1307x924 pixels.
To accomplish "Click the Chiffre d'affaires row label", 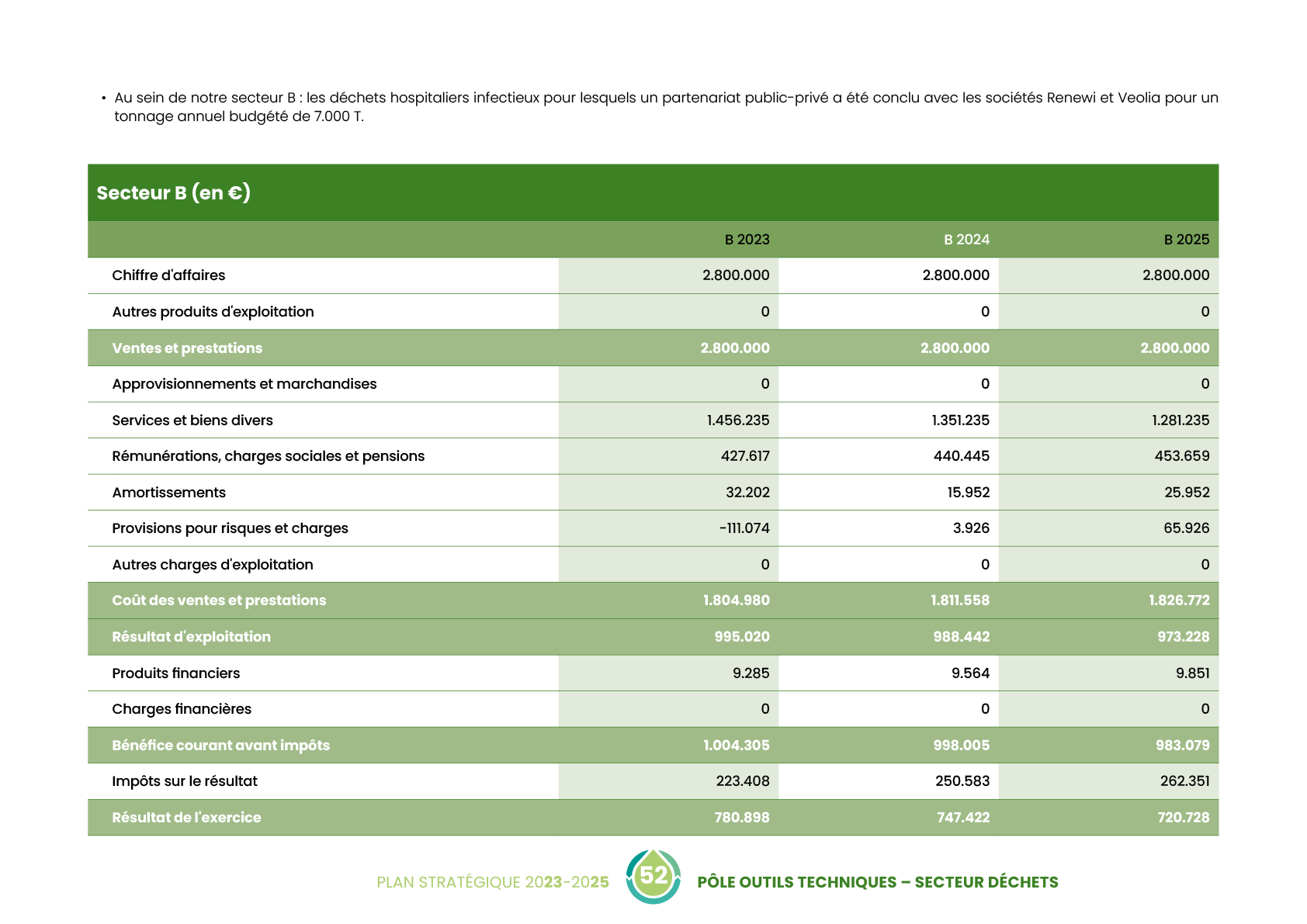I will (x=168, y=275).
